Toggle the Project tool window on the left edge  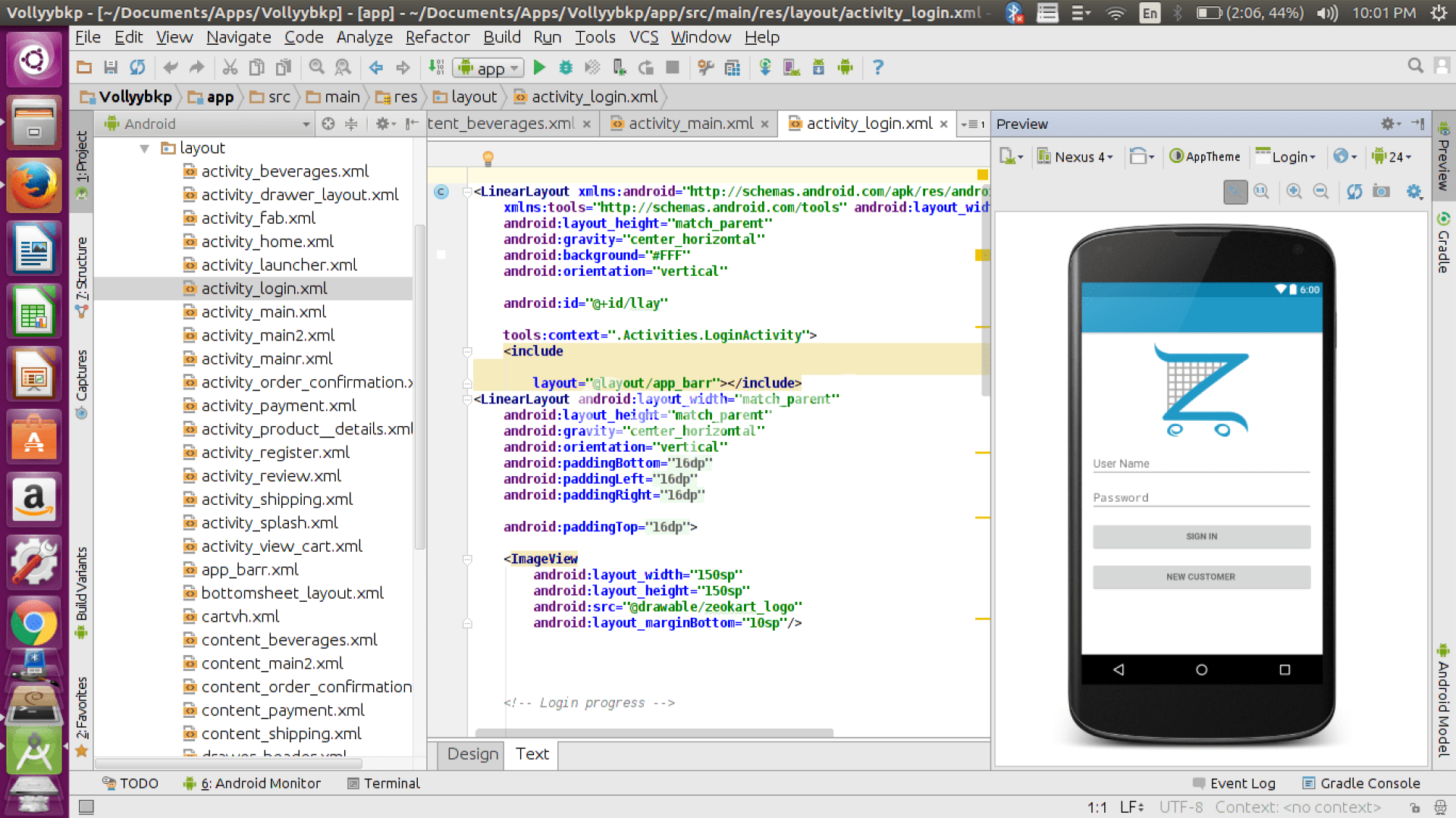tap(82, 163)
